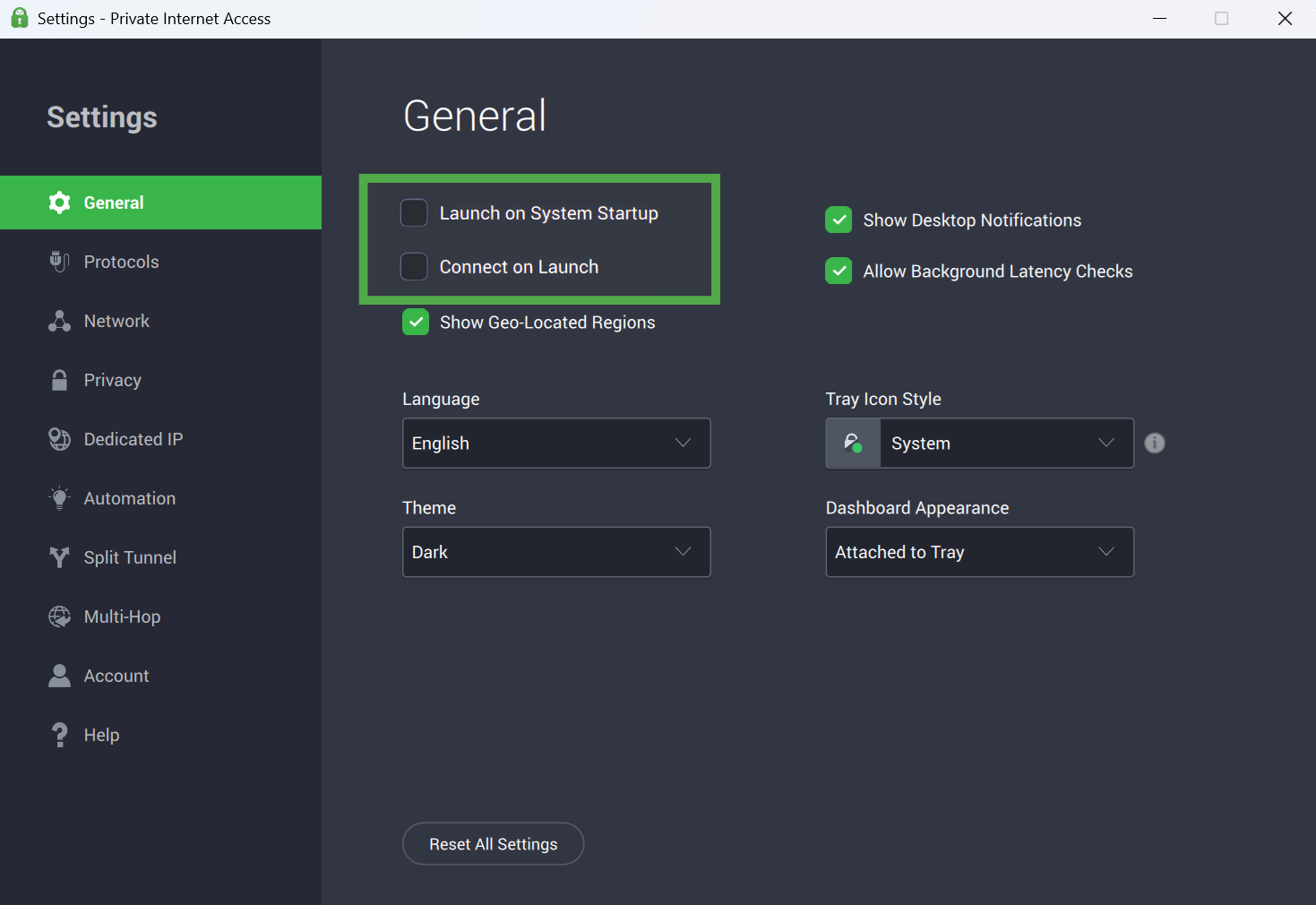Viewport: 1316px width, 905px height.
Task: Go to the Multi-Hop tab
Action: [x=161, y=616]
